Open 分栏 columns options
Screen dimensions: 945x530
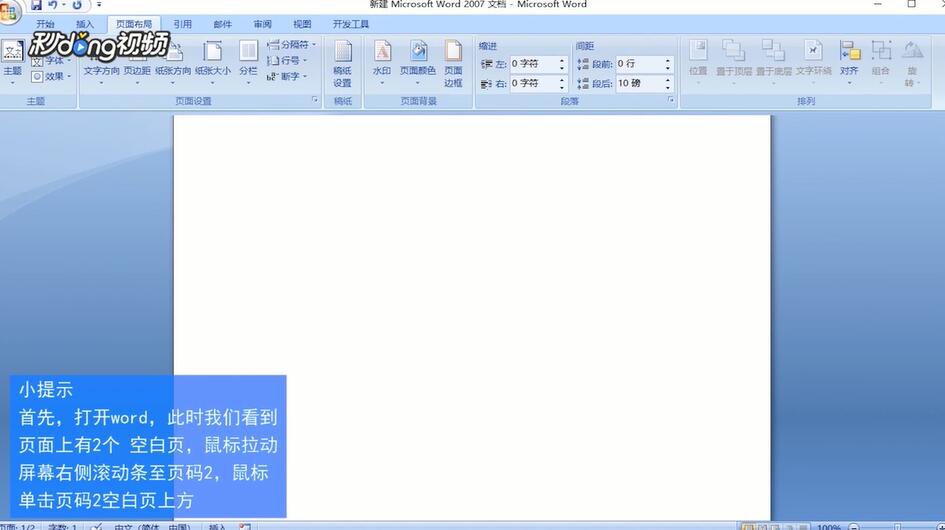(x=248, y=63)
